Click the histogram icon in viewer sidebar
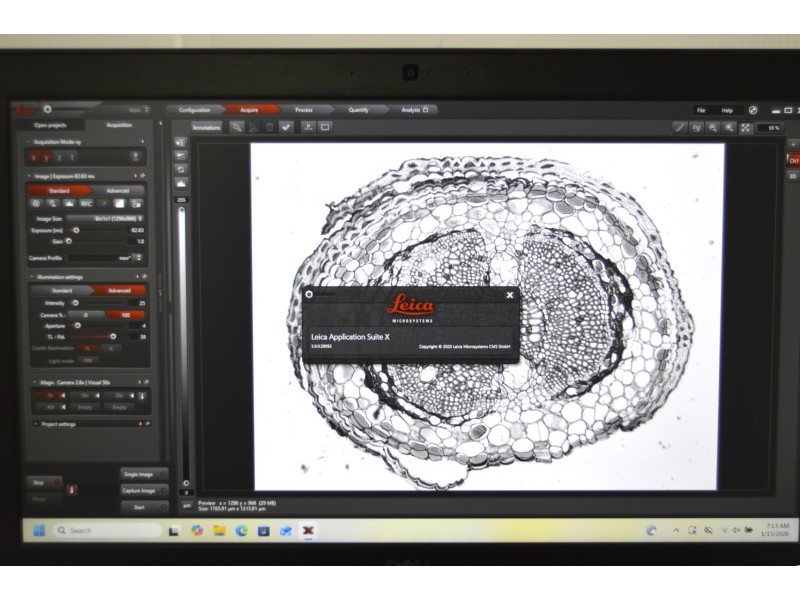 (x=181, y=183)
